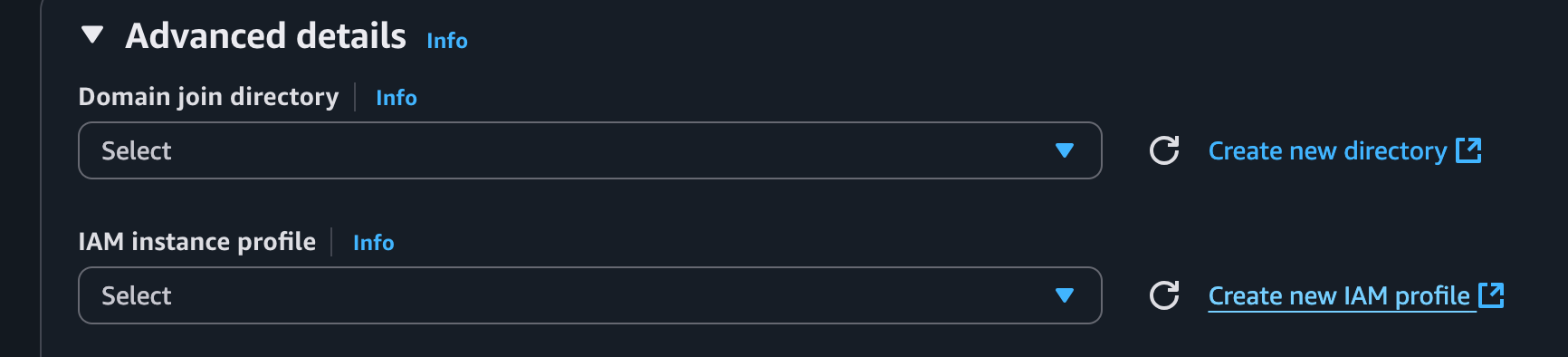Viewport: 1568px width, 357px height.
Task: Open Info link beside Advanced details heading
Action: (x=447, y=41)
